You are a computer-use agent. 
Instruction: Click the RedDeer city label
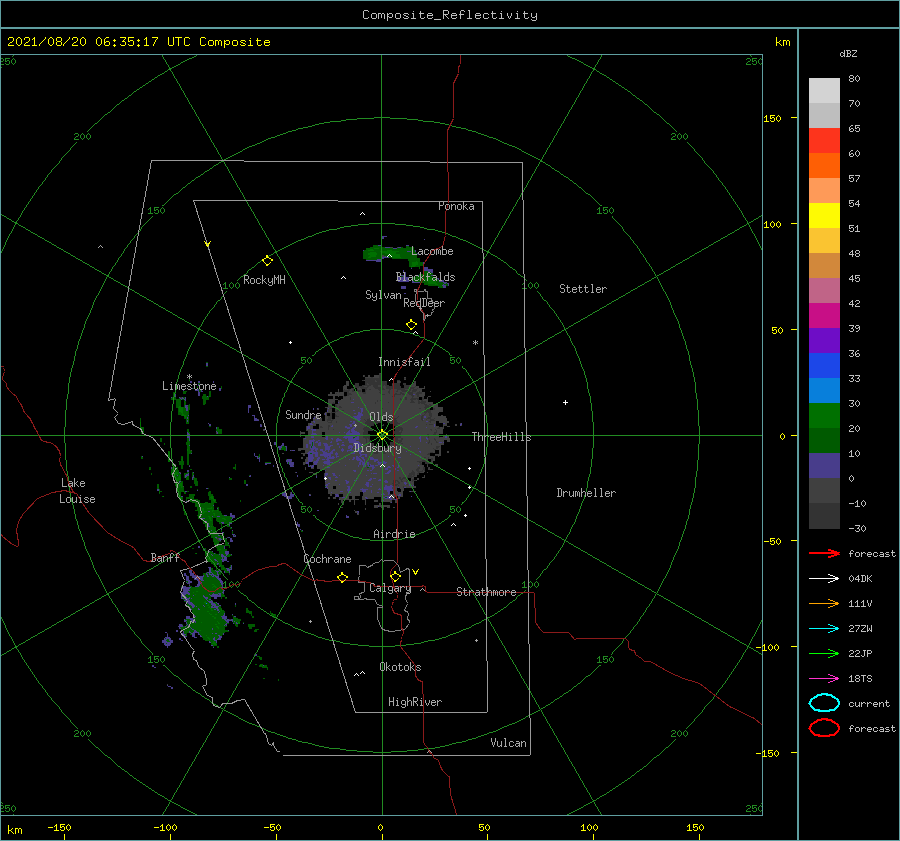424,303
